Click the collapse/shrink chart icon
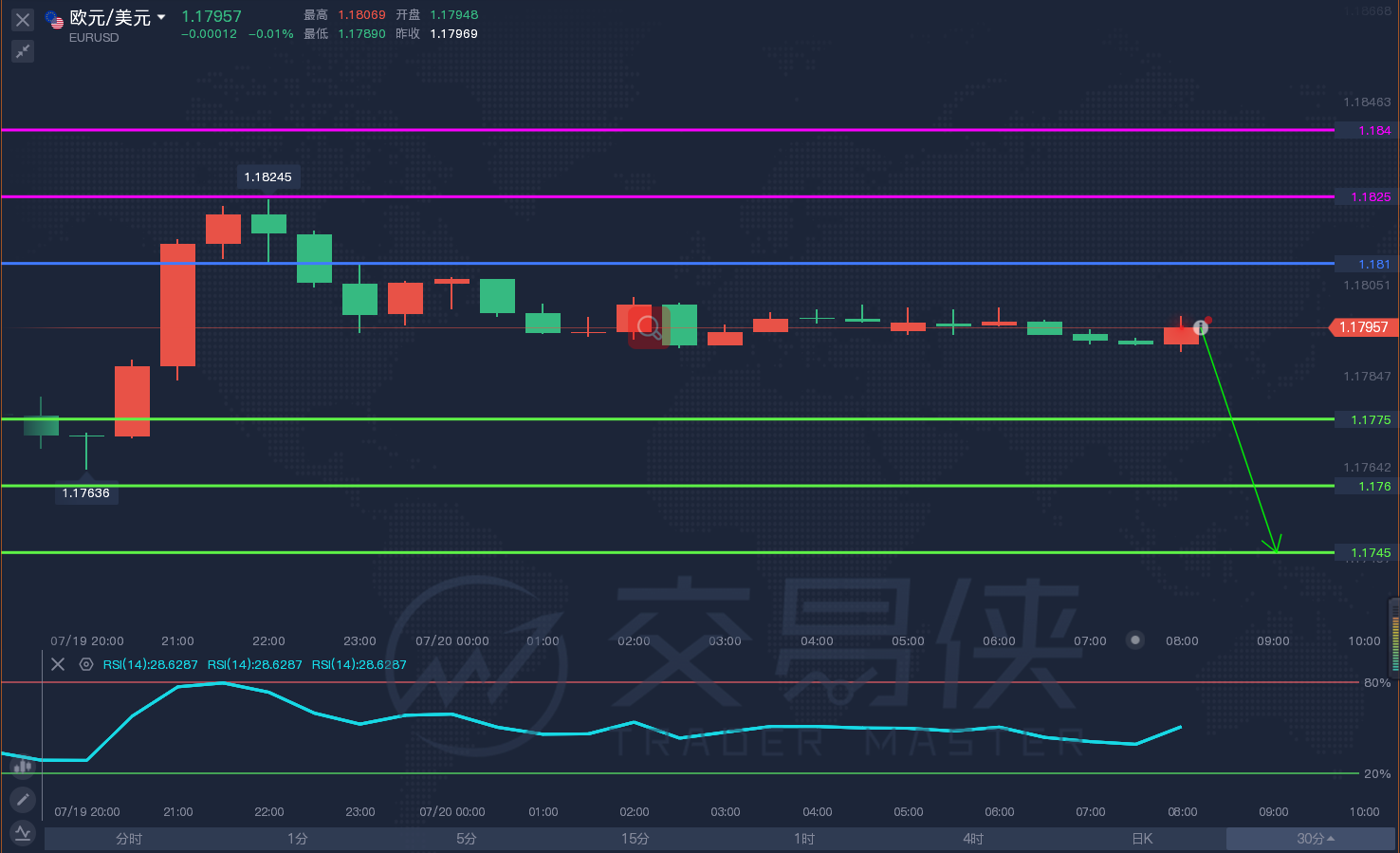The height and width of the screenshot is (853, 1400). coord(23,51)
